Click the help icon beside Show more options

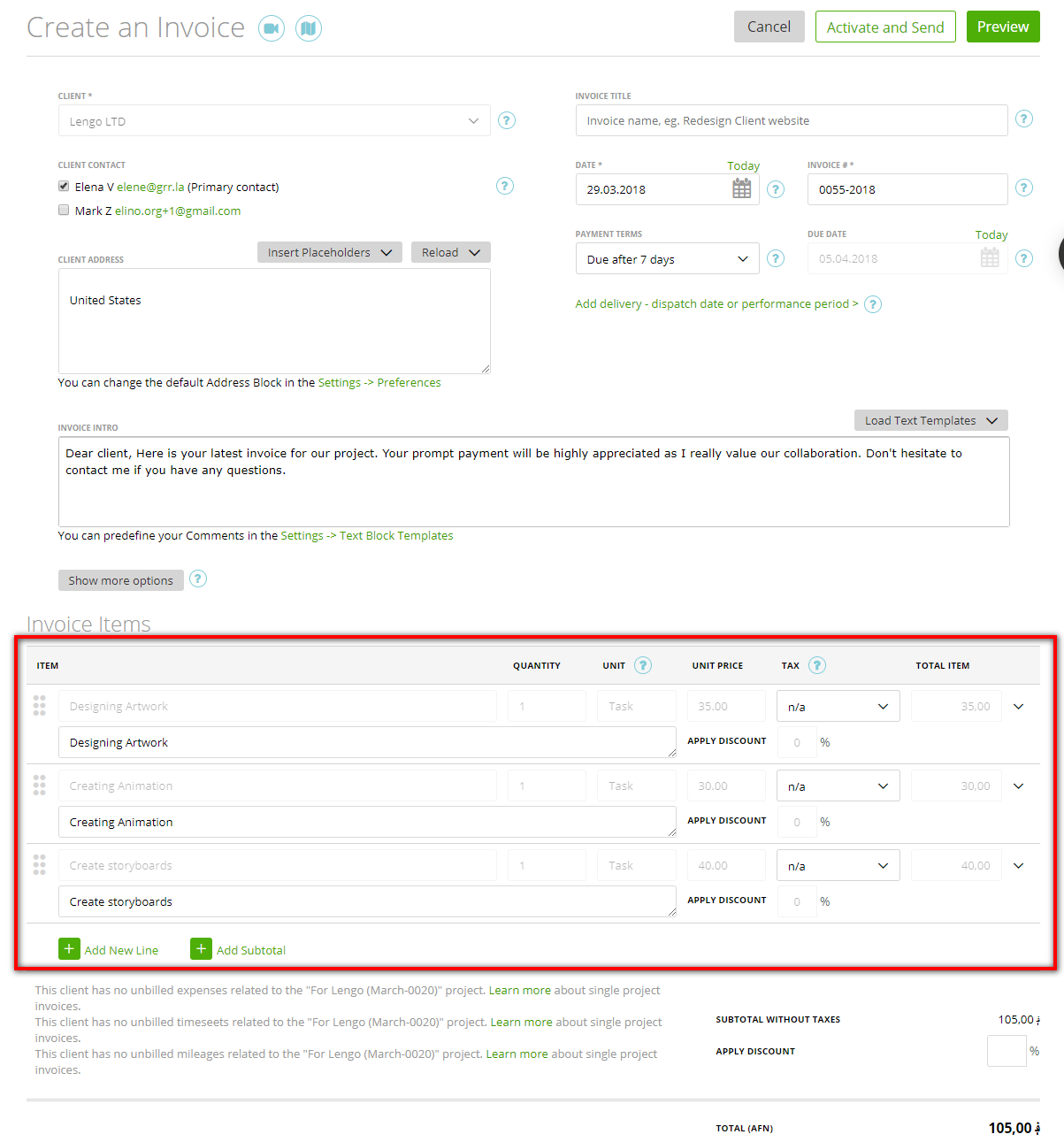(x=197, y=579)
